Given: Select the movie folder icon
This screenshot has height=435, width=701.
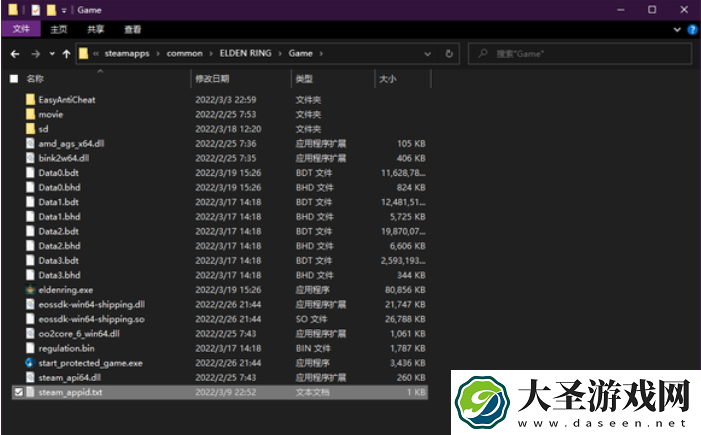Looking at the screenshot, I should 30,114.
